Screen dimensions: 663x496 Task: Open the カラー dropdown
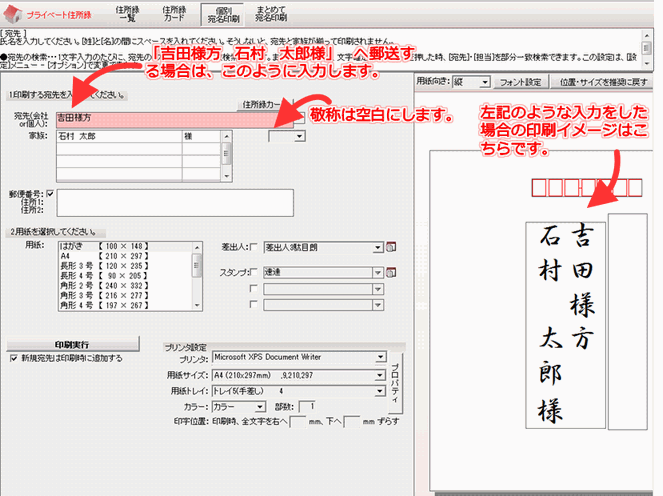click(258, 407)
